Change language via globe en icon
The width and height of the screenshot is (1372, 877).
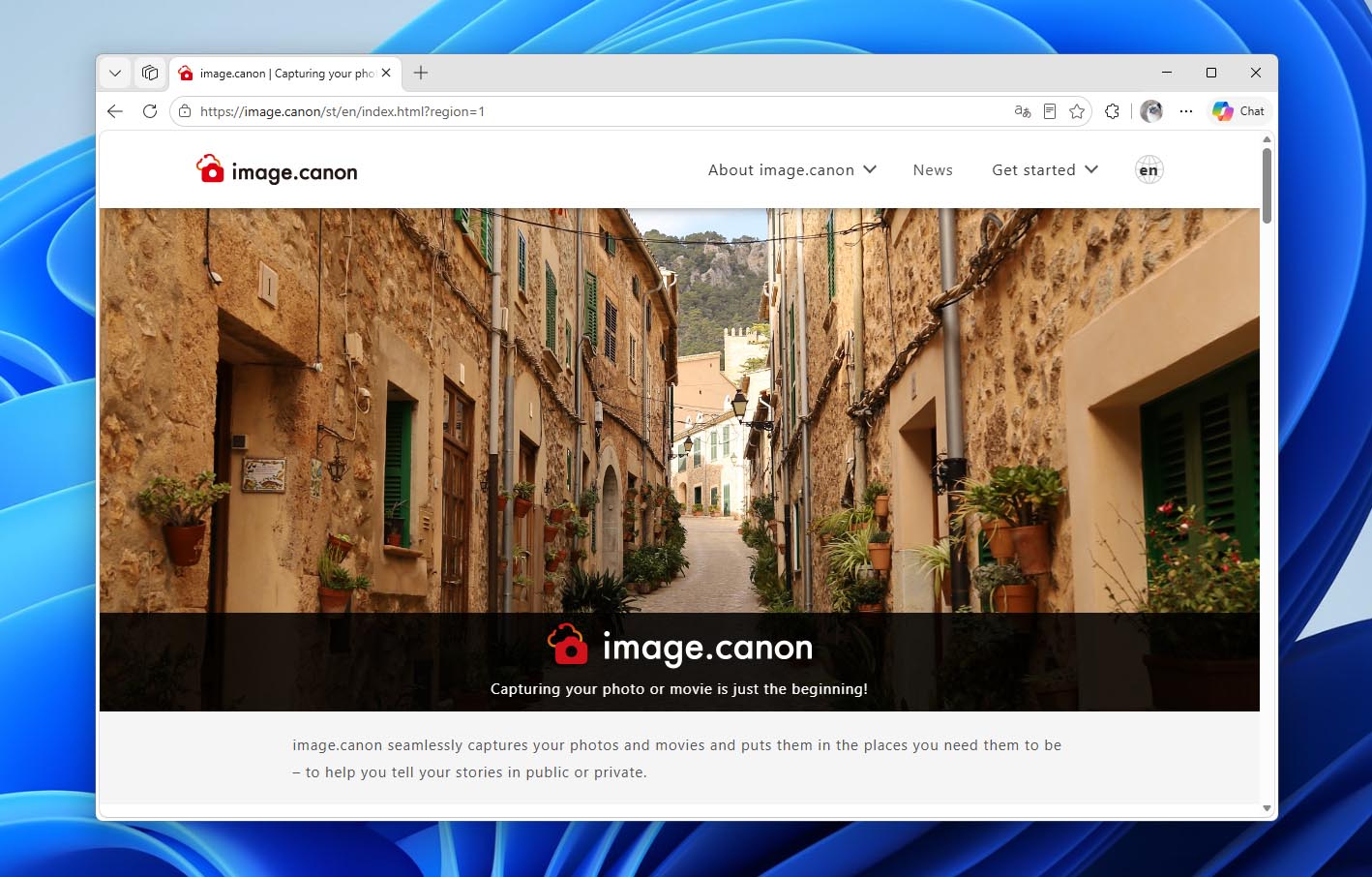[x=1148, y=170]
